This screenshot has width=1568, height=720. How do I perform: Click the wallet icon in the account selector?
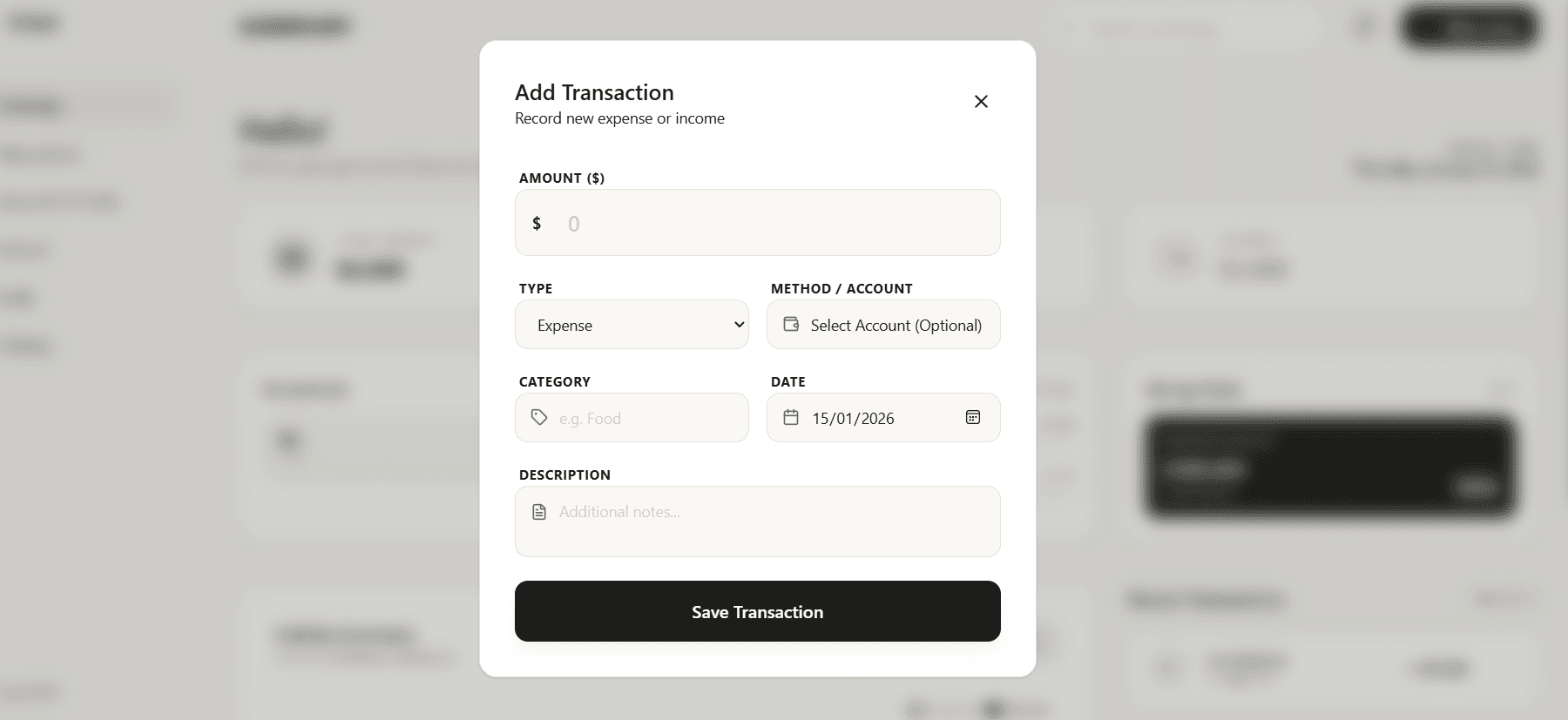(791, 324)
